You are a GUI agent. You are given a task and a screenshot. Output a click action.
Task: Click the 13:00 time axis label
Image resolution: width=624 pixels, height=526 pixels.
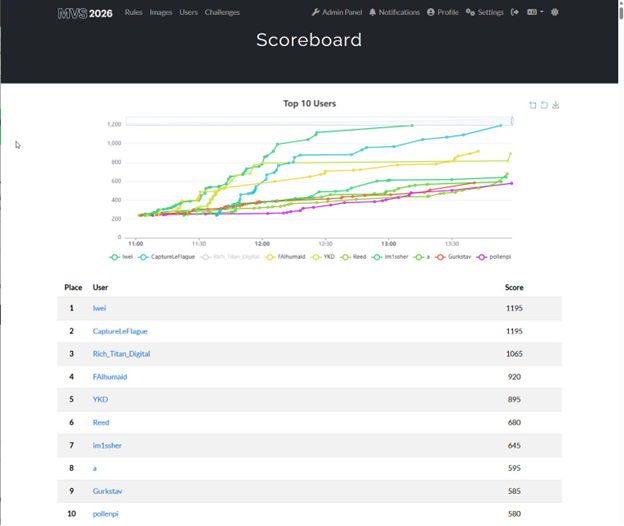coord(388,244)
